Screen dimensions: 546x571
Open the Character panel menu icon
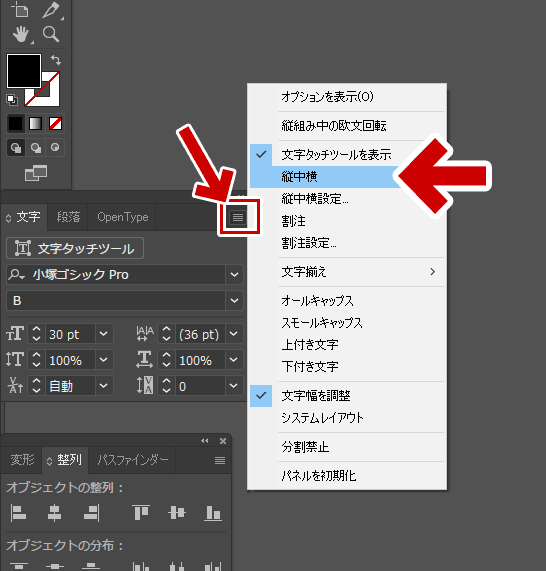click(x=238, y=217)
